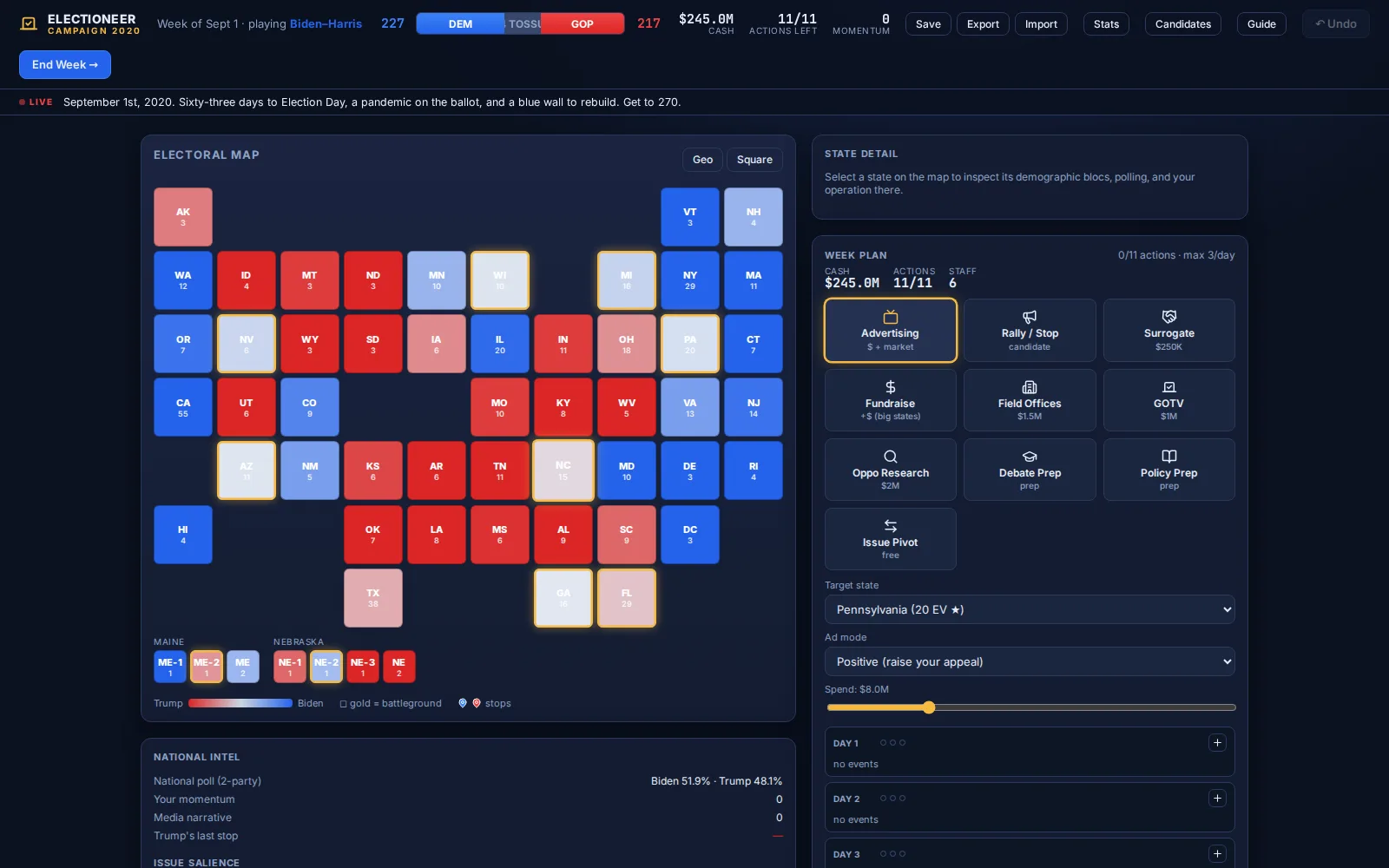Add an event to Day 3
This screenshot has width=1389, height=868.
pos(1217,854)
